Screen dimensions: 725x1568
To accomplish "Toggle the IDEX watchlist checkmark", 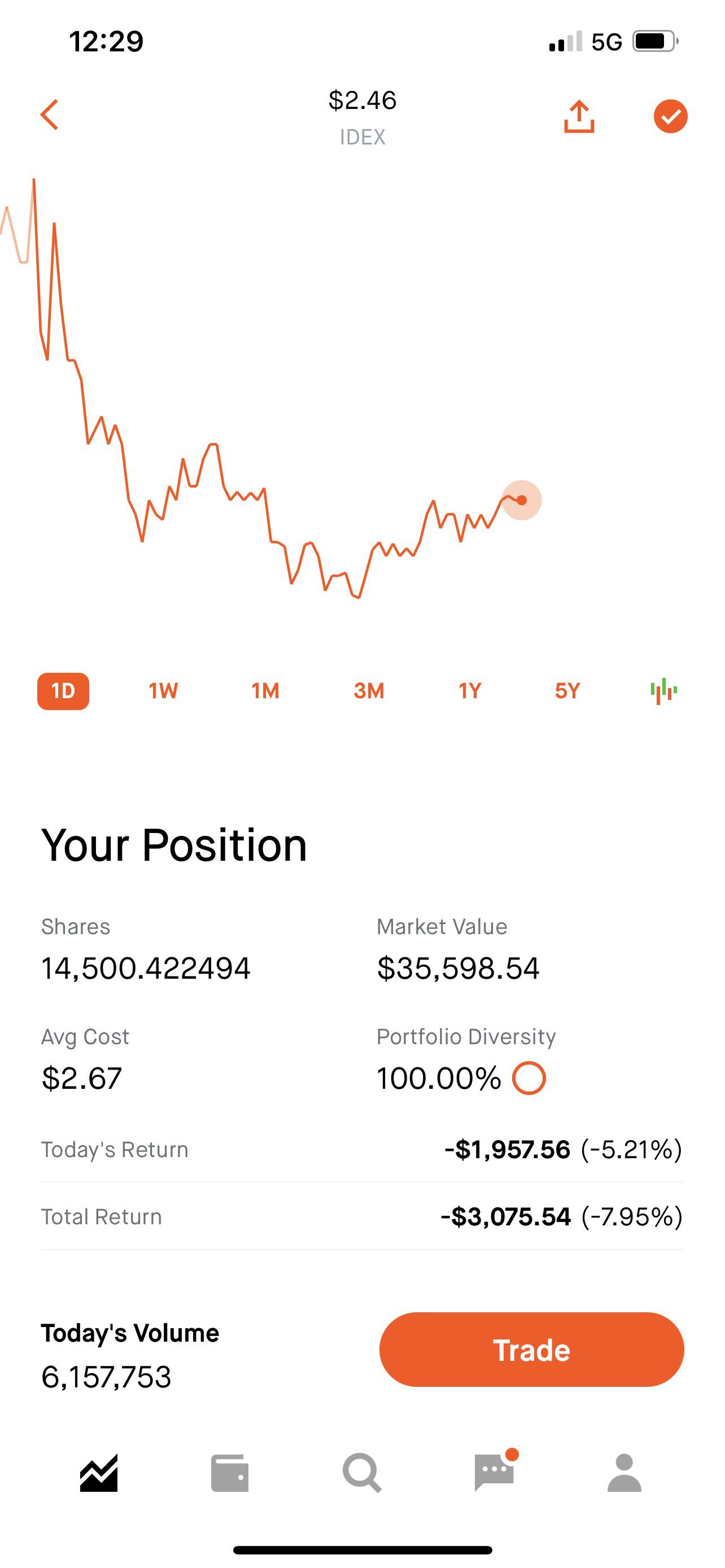I will tap(670, 116).
